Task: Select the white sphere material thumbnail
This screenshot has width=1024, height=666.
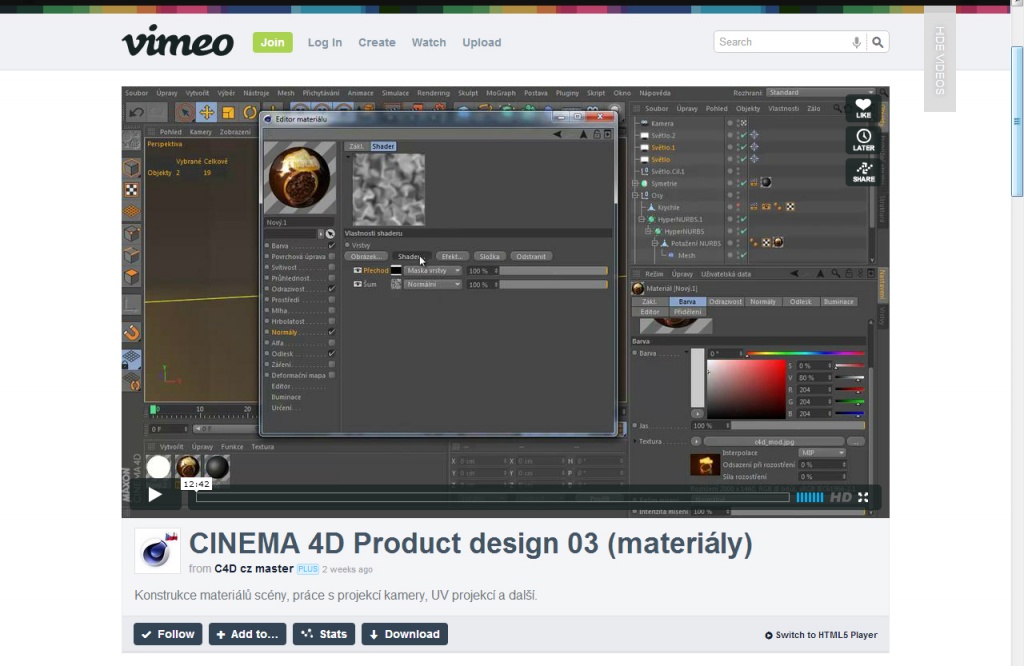Action: click(158, 468)
